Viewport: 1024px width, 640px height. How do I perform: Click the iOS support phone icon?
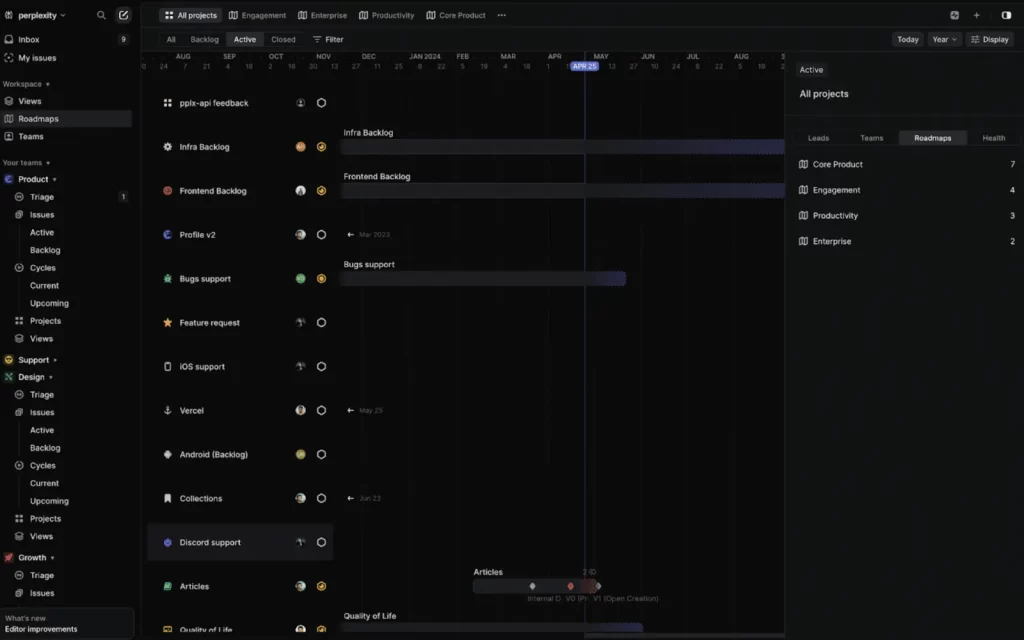[x=168, y=366]
